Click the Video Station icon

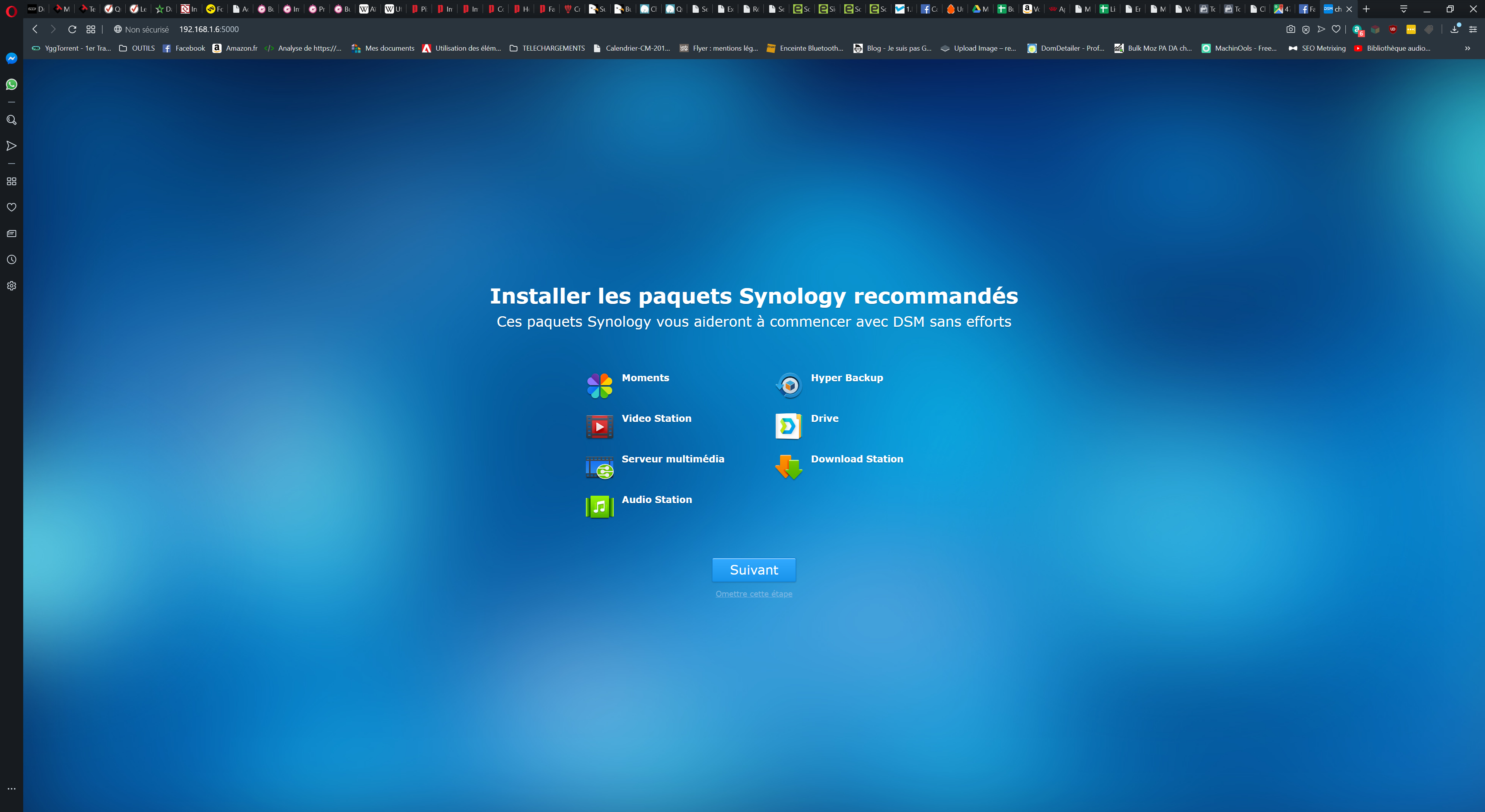point(599,426)
